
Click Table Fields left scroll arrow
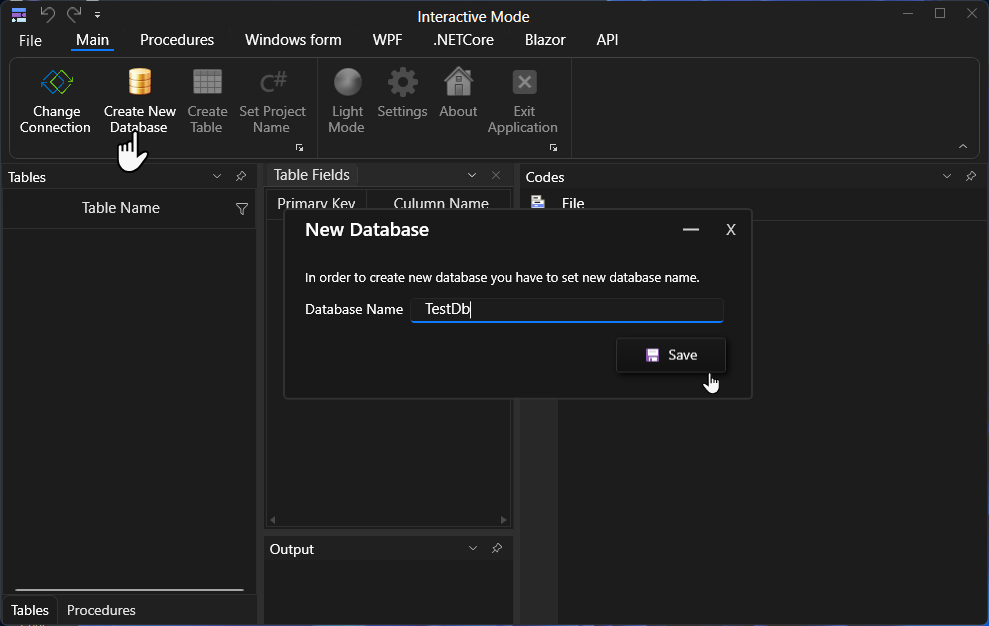(272, 520)
